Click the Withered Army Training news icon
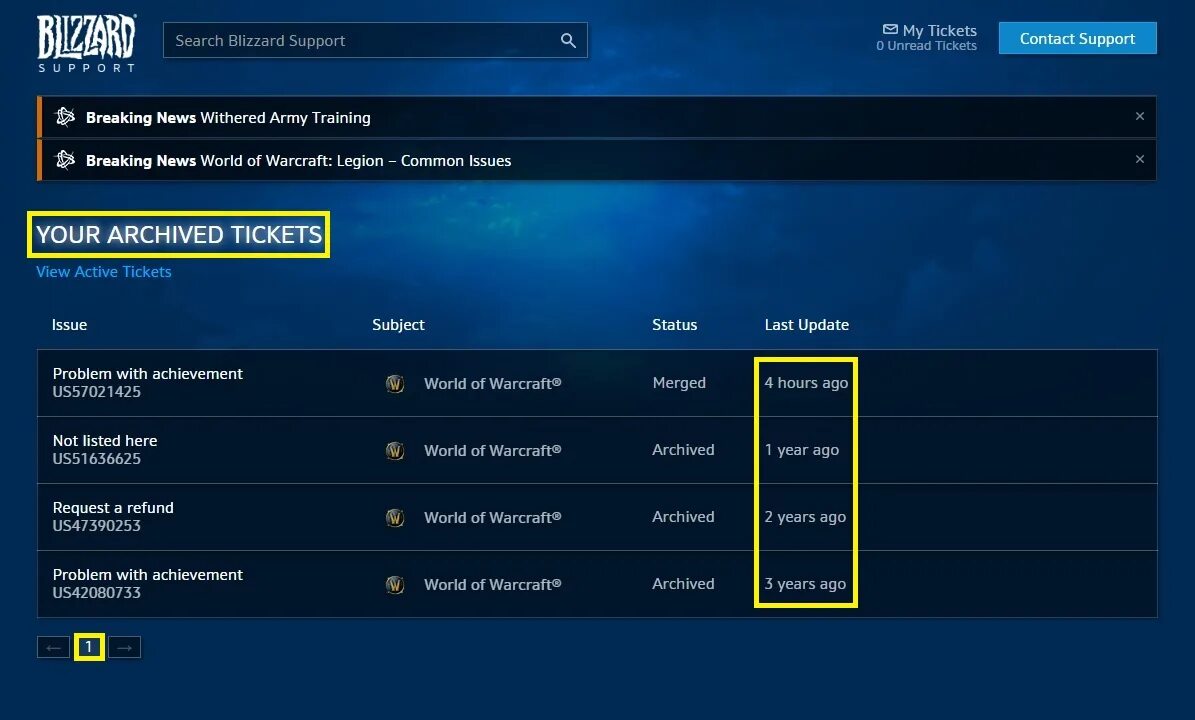This screenshot has height=720, width=1195. tap(66, 117)
